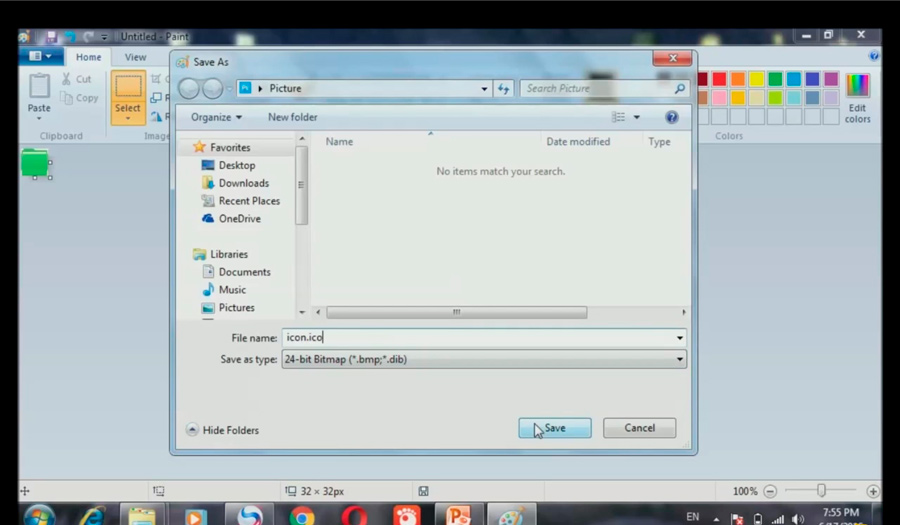
Task: Sort files by Date modified column
Action: (578, 142)
